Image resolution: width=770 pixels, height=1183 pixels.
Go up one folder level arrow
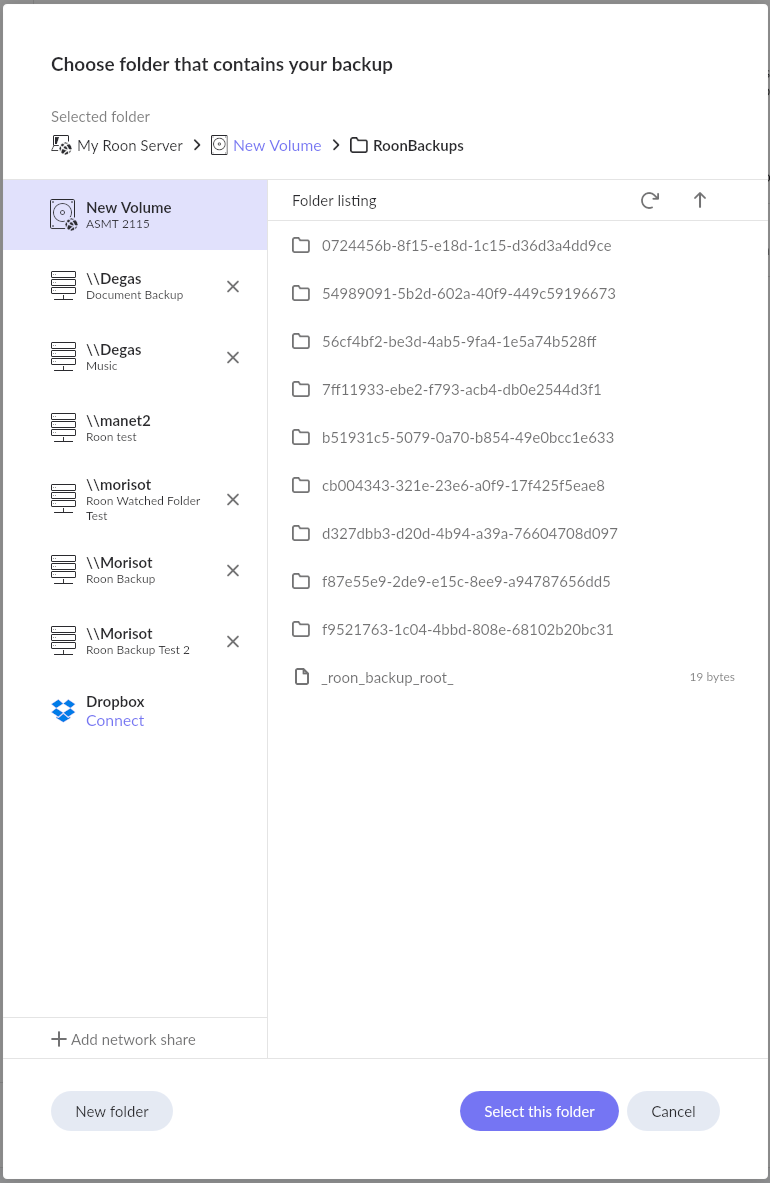coord(699,200)
